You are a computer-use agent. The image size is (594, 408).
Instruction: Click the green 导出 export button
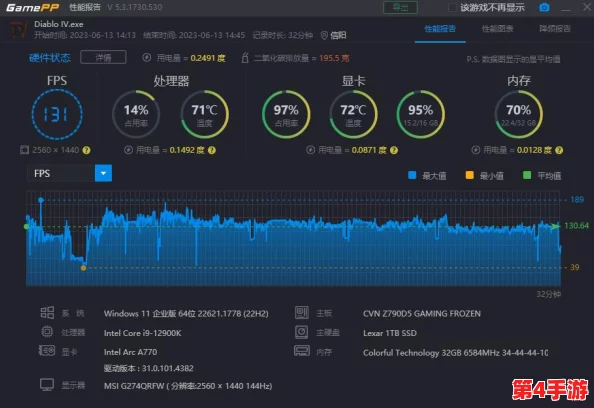tap(400, 7)
